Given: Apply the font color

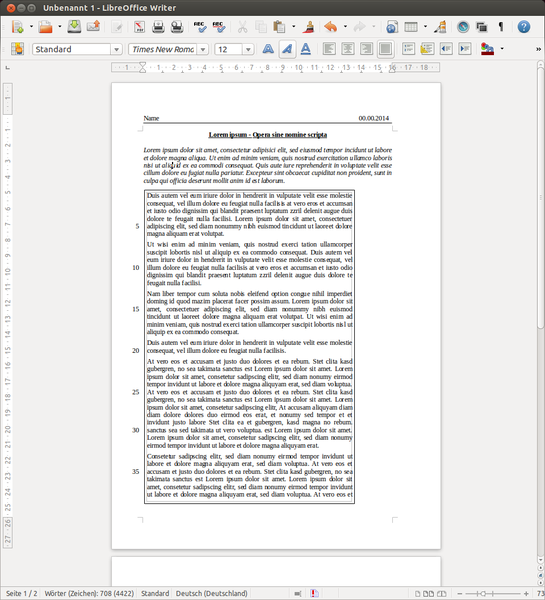Looking at the screenshot, I should (487, 49).
